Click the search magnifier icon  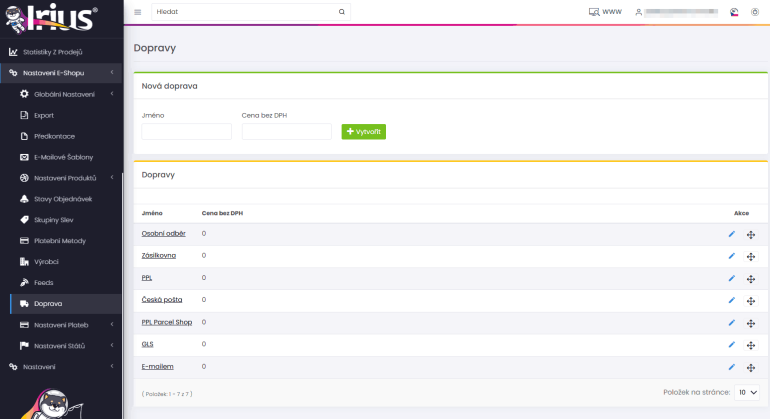point(342,12)
